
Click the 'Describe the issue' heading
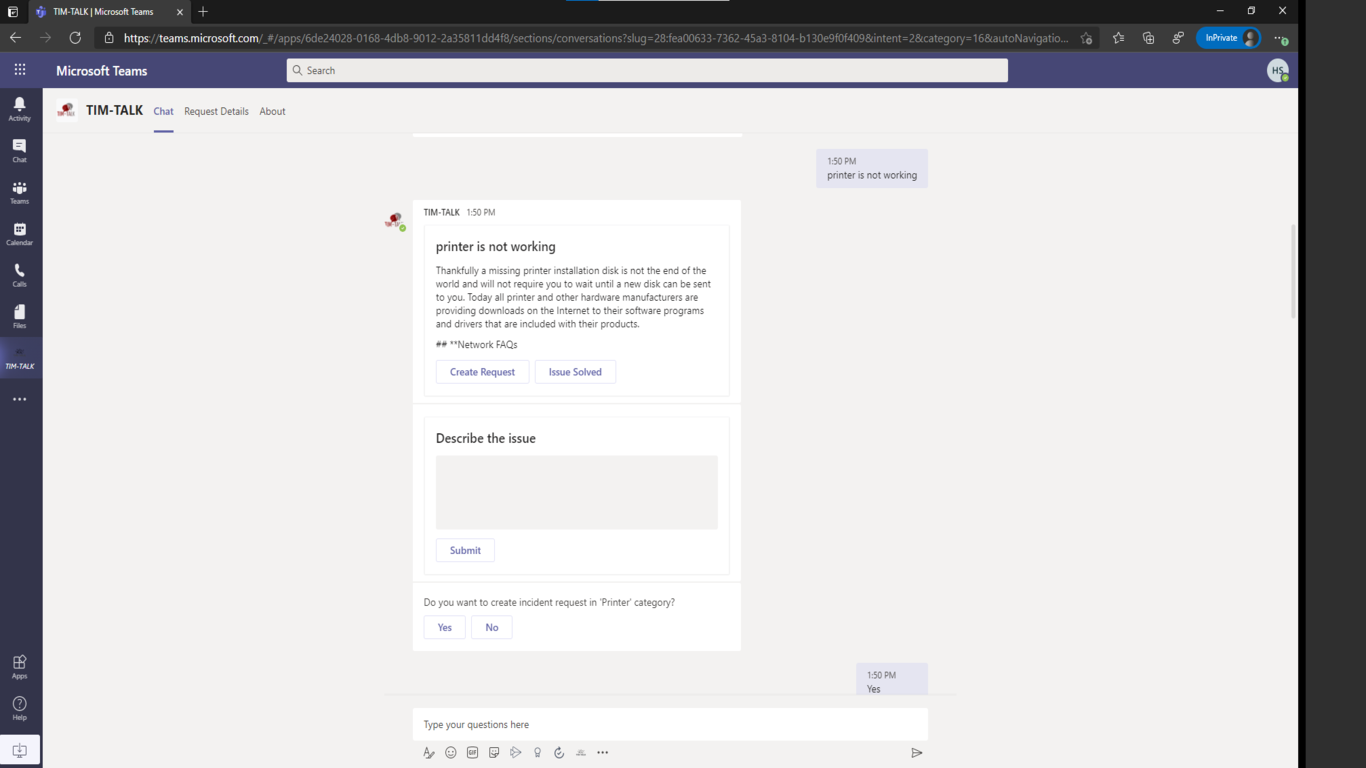click(486, 438)
